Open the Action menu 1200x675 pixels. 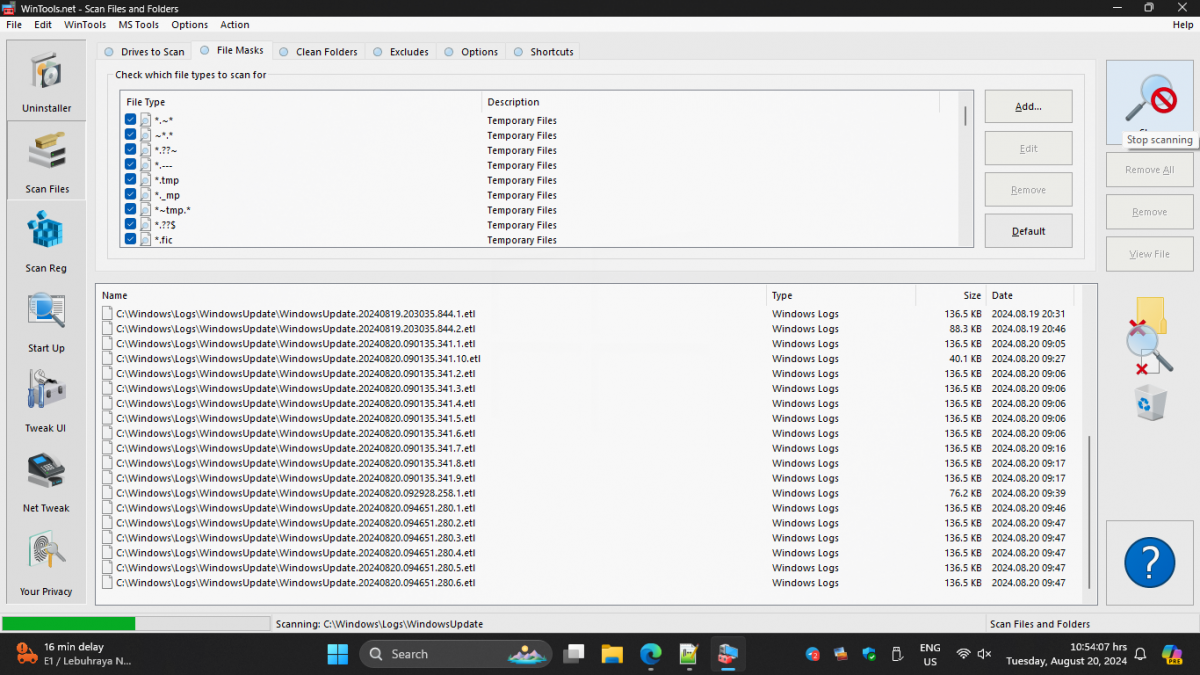(235, 24)
